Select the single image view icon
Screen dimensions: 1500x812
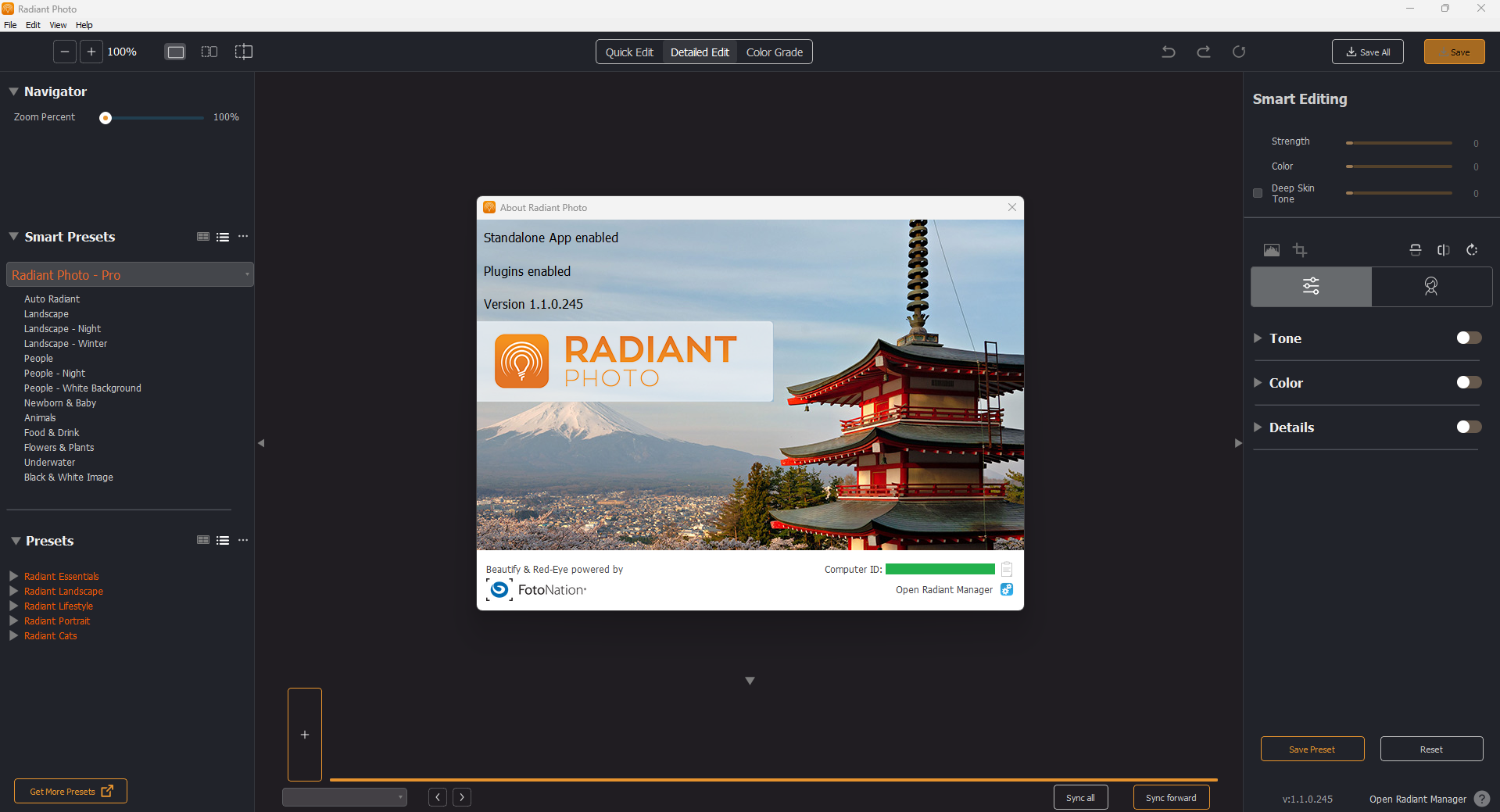(176, 52)
